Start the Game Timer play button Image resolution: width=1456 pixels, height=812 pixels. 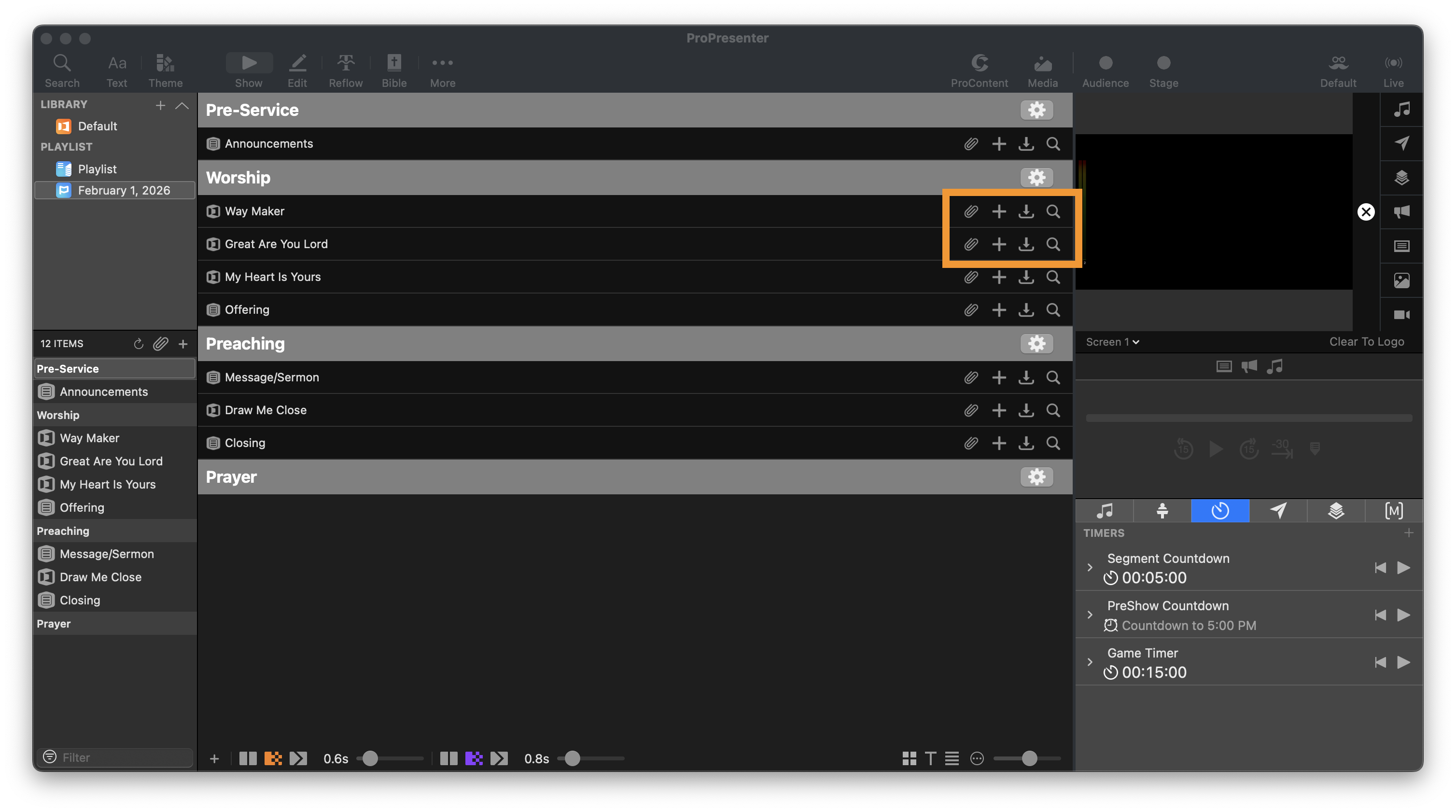click(1403, 662)
